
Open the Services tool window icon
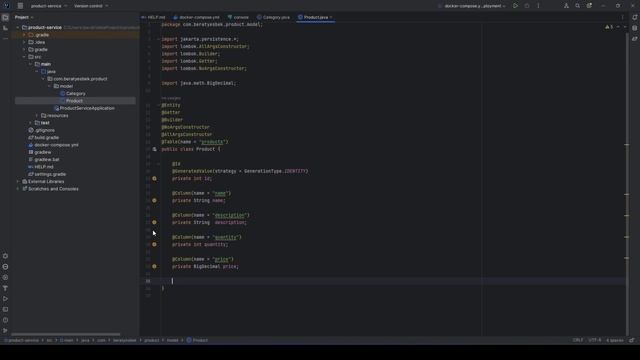coord(5,278)
